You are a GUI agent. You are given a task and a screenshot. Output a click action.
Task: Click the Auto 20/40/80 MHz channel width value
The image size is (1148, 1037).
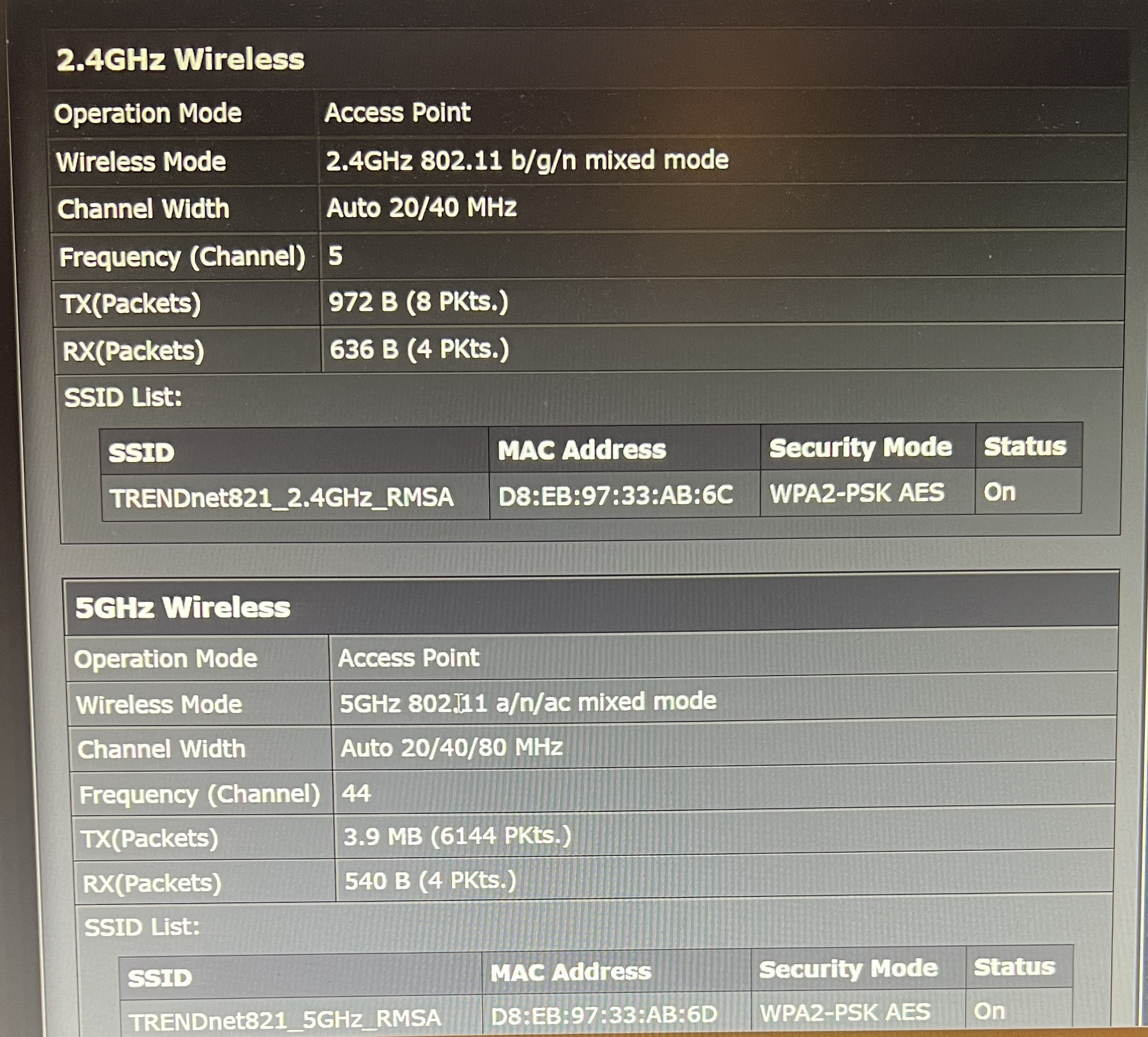click(x=451, y=748)
